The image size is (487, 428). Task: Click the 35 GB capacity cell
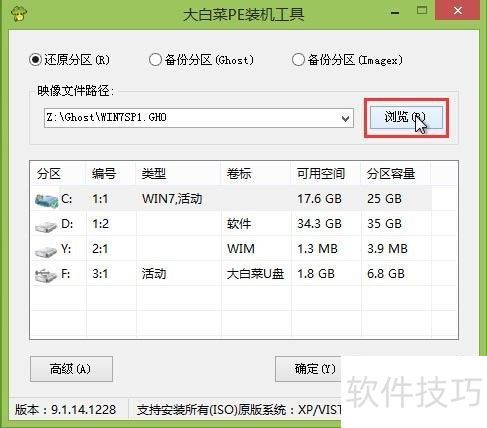(384, 224)
